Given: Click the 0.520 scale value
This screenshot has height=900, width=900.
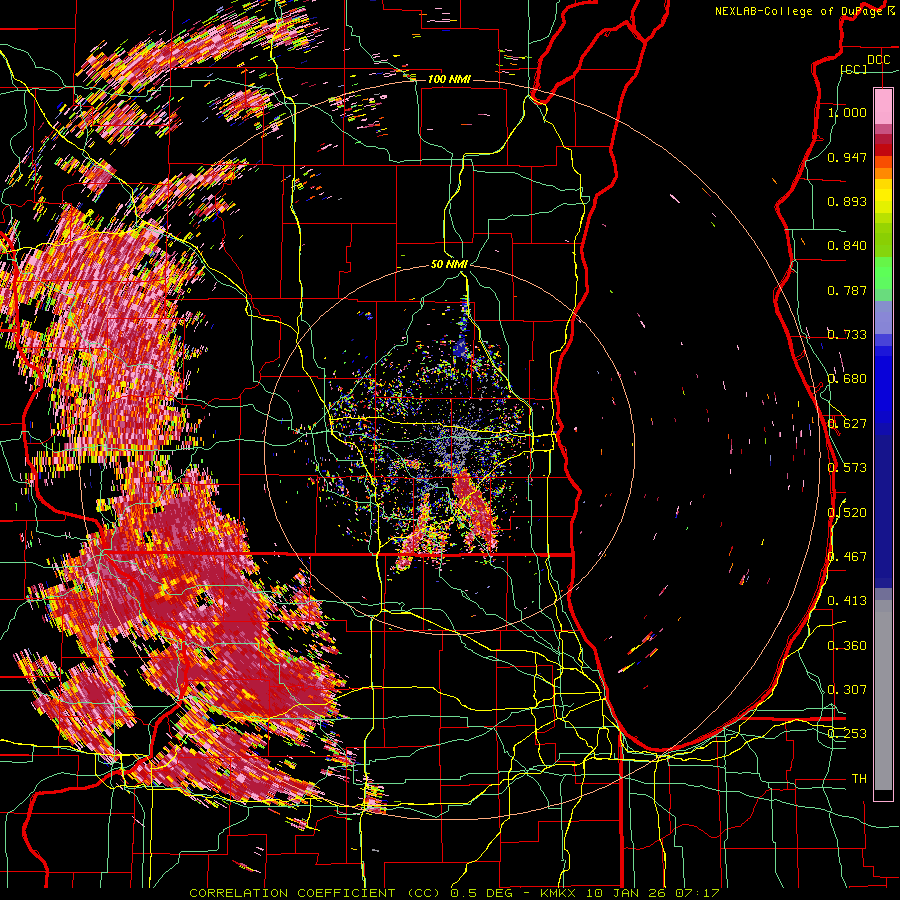Looking at the screenshot, I should point(847,513).
